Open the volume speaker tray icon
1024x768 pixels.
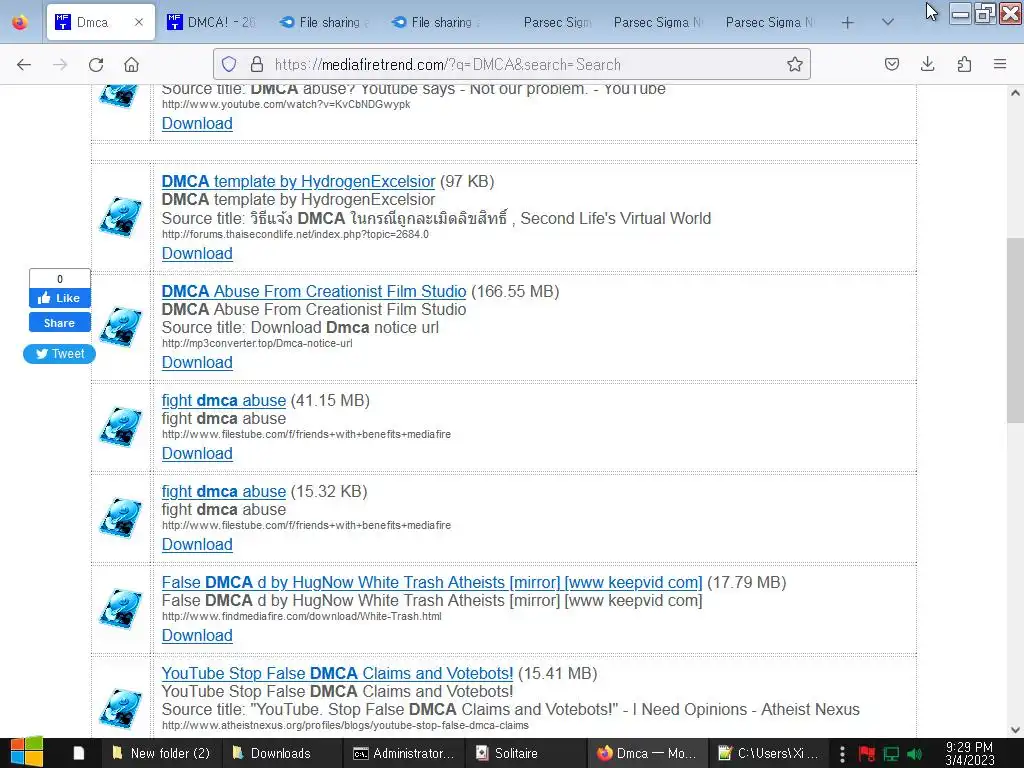pos(915,754)
